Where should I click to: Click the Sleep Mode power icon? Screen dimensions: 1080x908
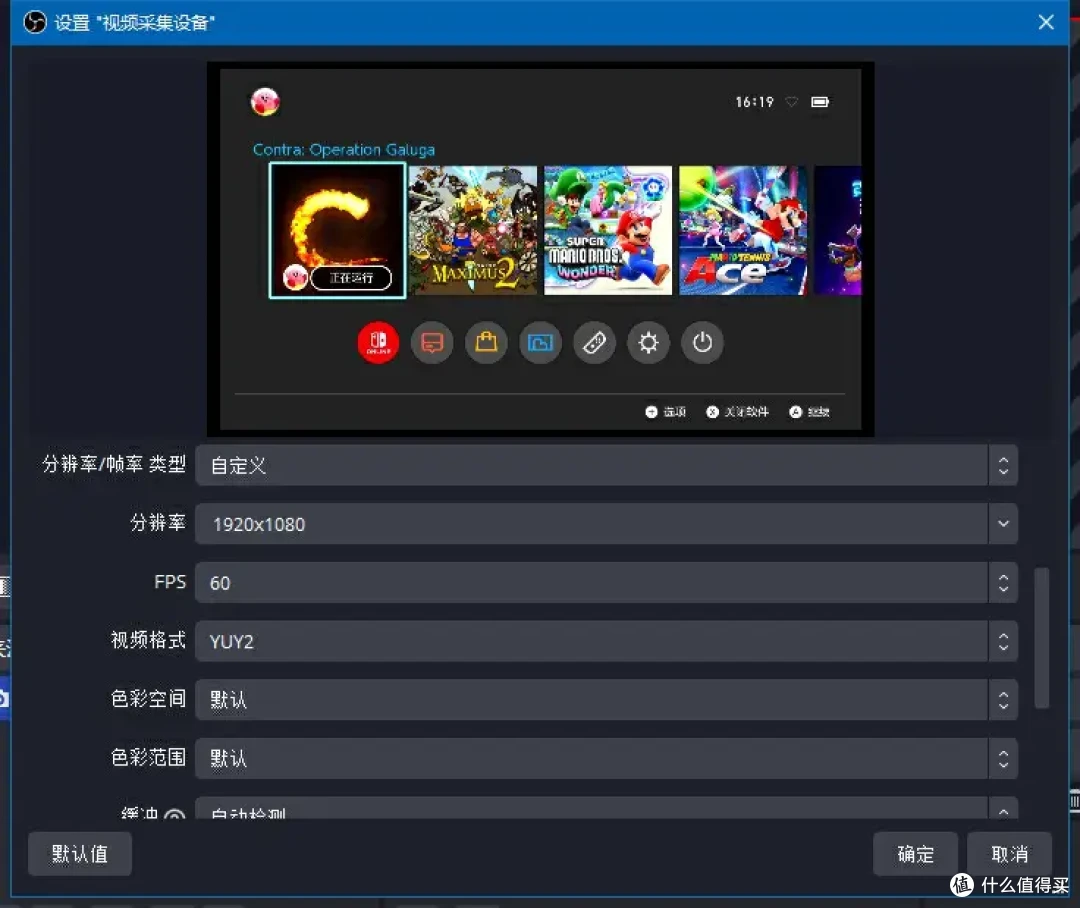[x=702, y=342]
